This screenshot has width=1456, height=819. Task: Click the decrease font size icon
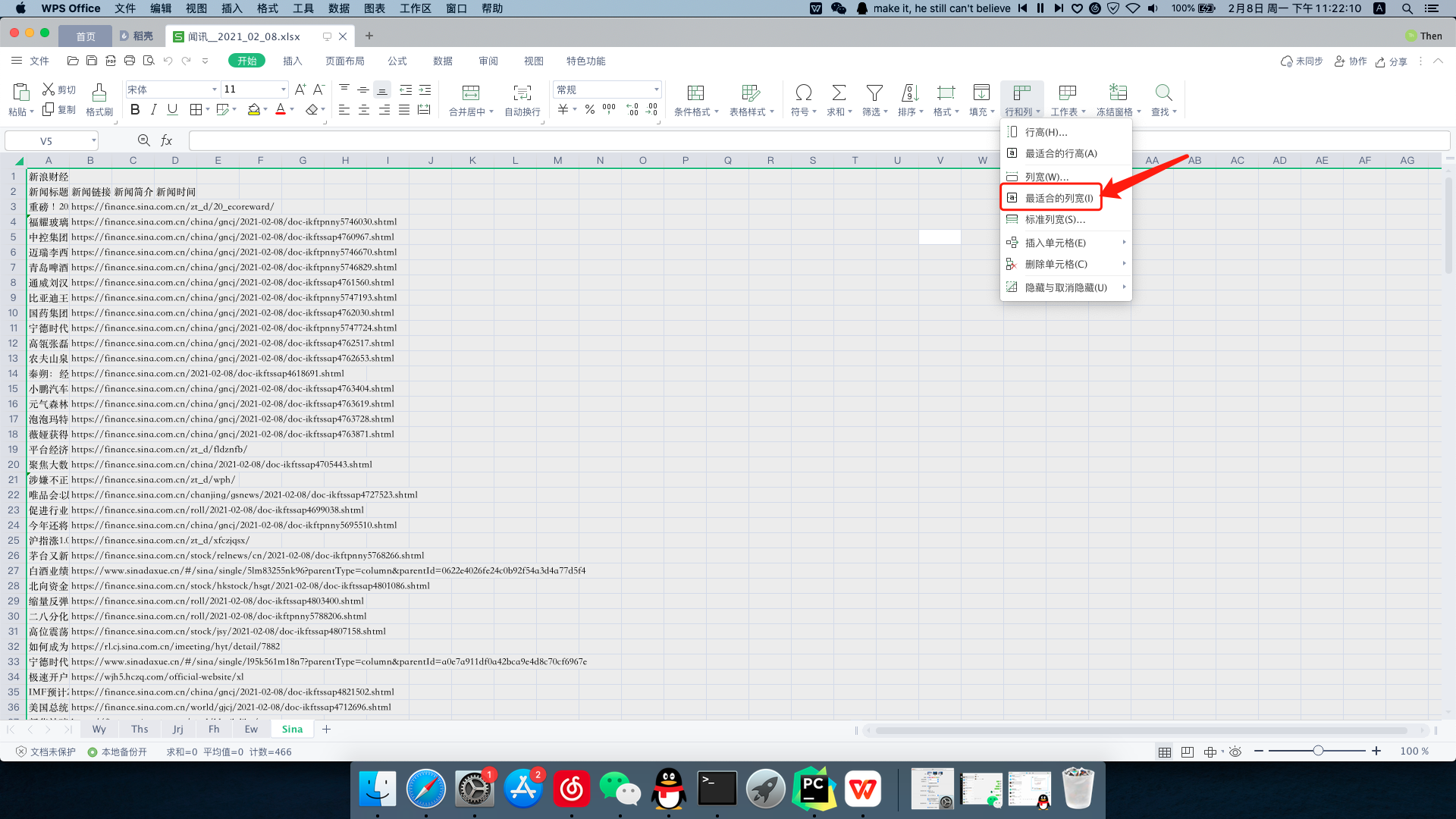(x=319, y=89)
